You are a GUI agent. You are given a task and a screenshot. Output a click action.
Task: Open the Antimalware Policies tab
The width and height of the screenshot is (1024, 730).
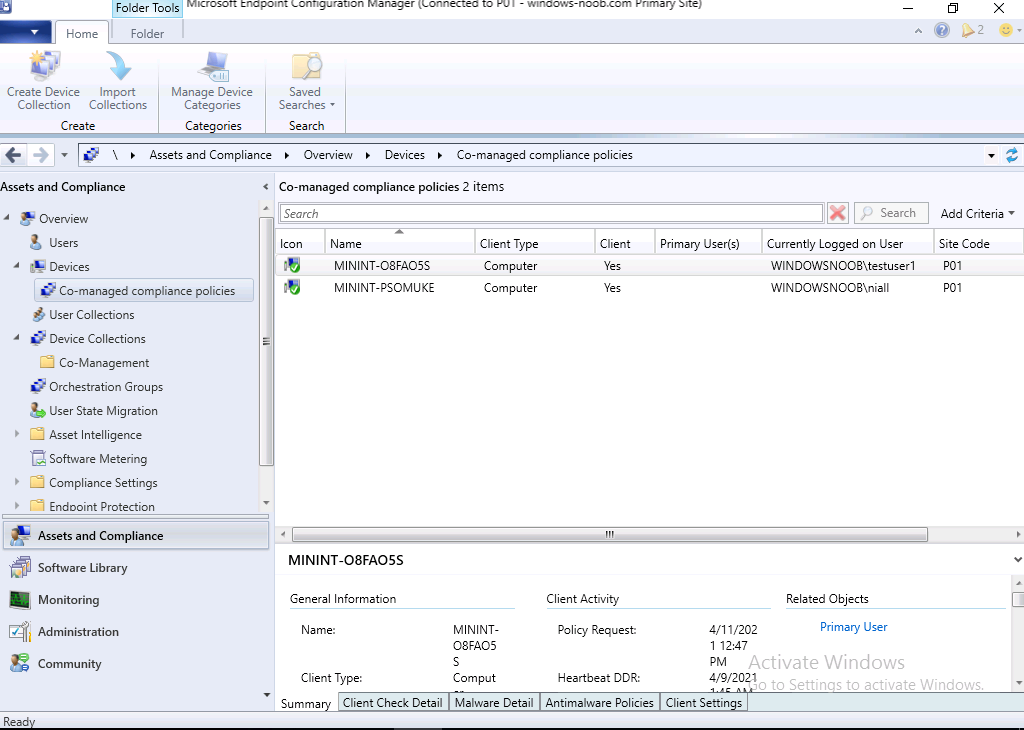(600, 703)
